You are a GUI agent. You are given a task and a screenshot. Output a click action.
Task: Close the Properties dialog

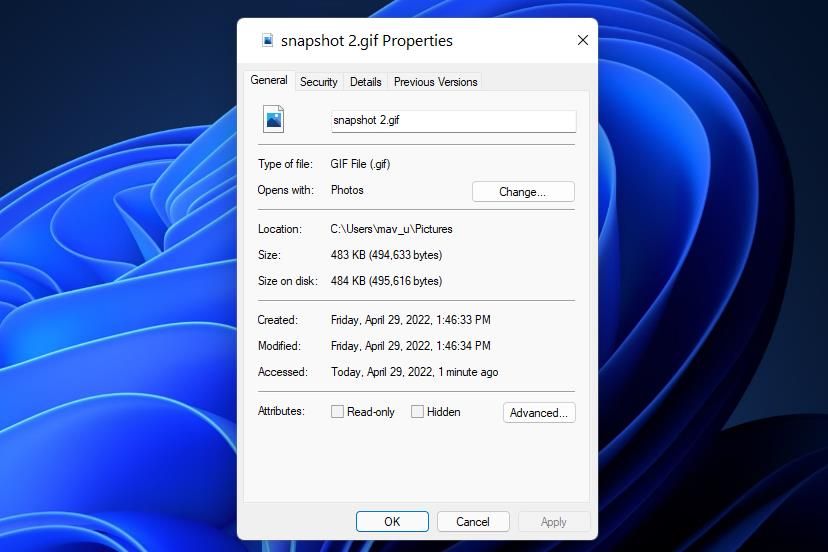582,40
